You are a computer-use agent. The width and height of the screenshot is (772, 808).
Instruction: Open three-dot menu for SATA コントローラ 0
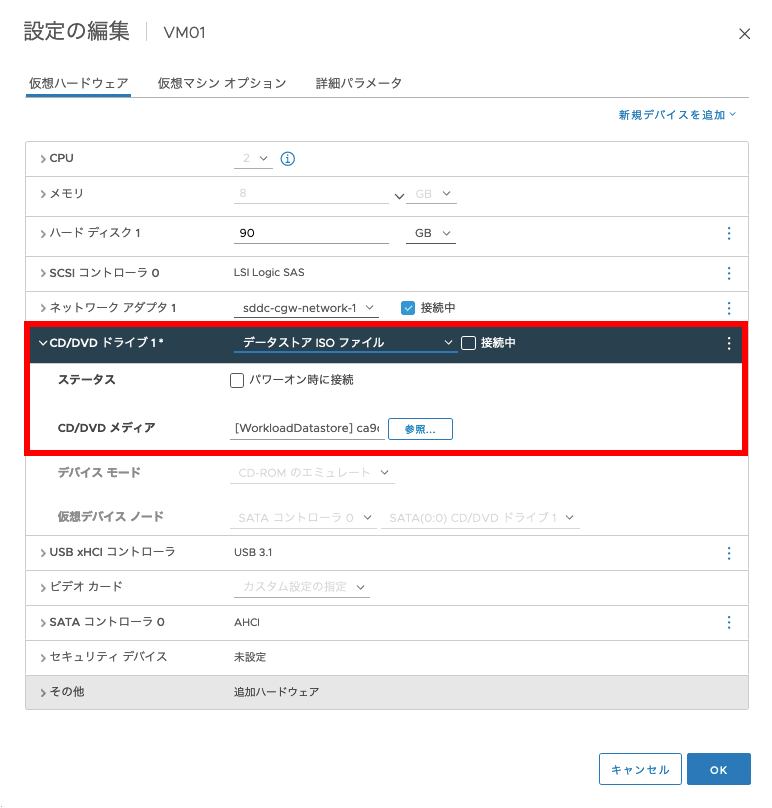click(x=729, y=622)
